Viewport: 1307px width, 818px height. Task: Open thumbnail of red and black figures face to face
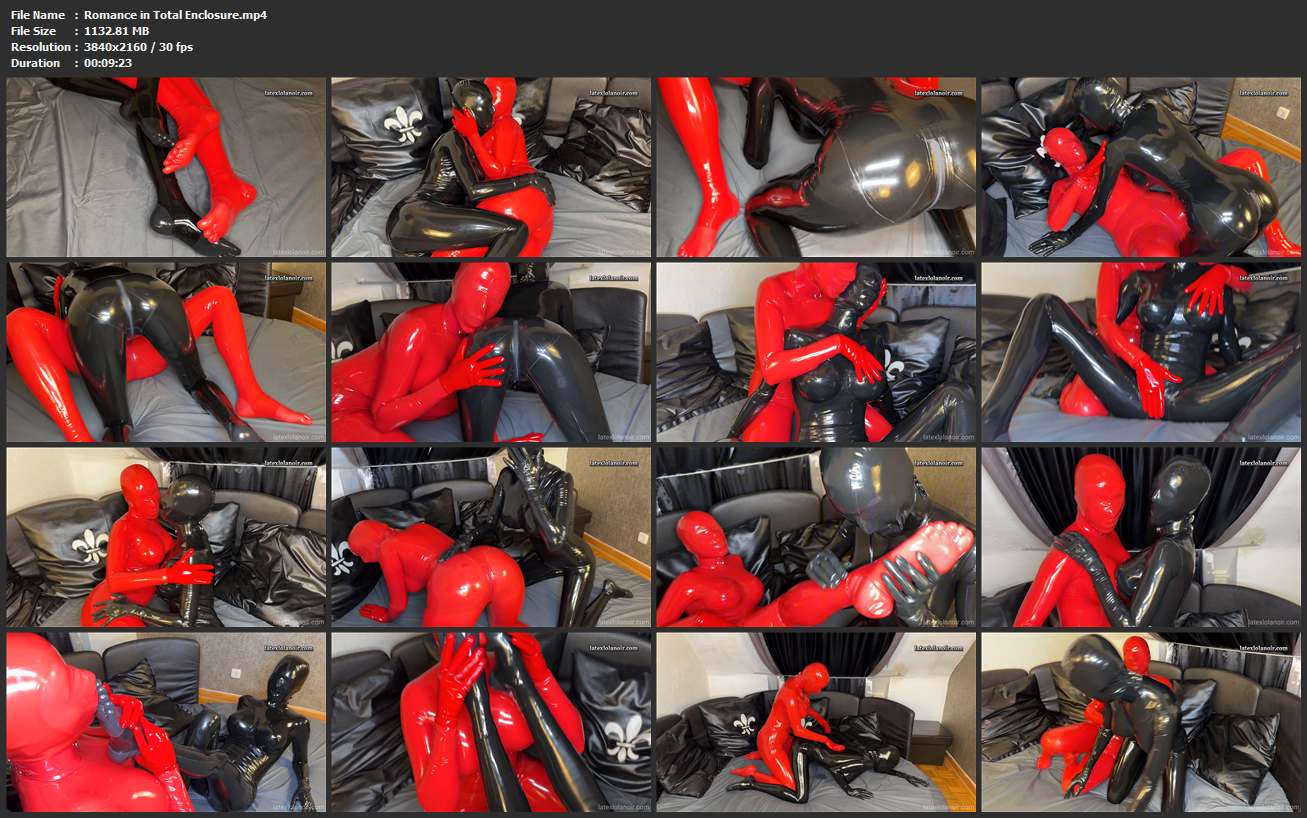pos(166,537)
